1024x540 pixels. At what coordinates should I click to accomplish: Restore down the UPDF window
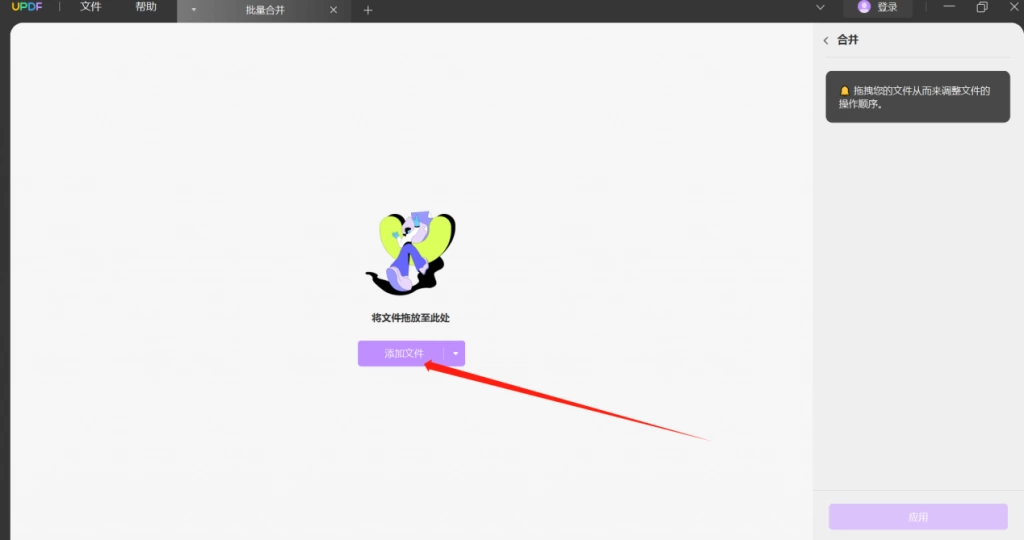982,7
